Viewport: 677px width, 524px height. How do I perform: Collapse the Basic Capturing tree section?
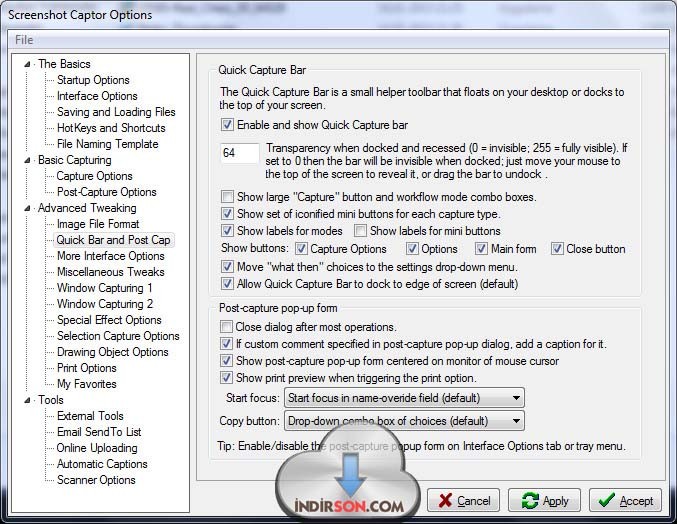pyautogui.click(x=27, y=161)
